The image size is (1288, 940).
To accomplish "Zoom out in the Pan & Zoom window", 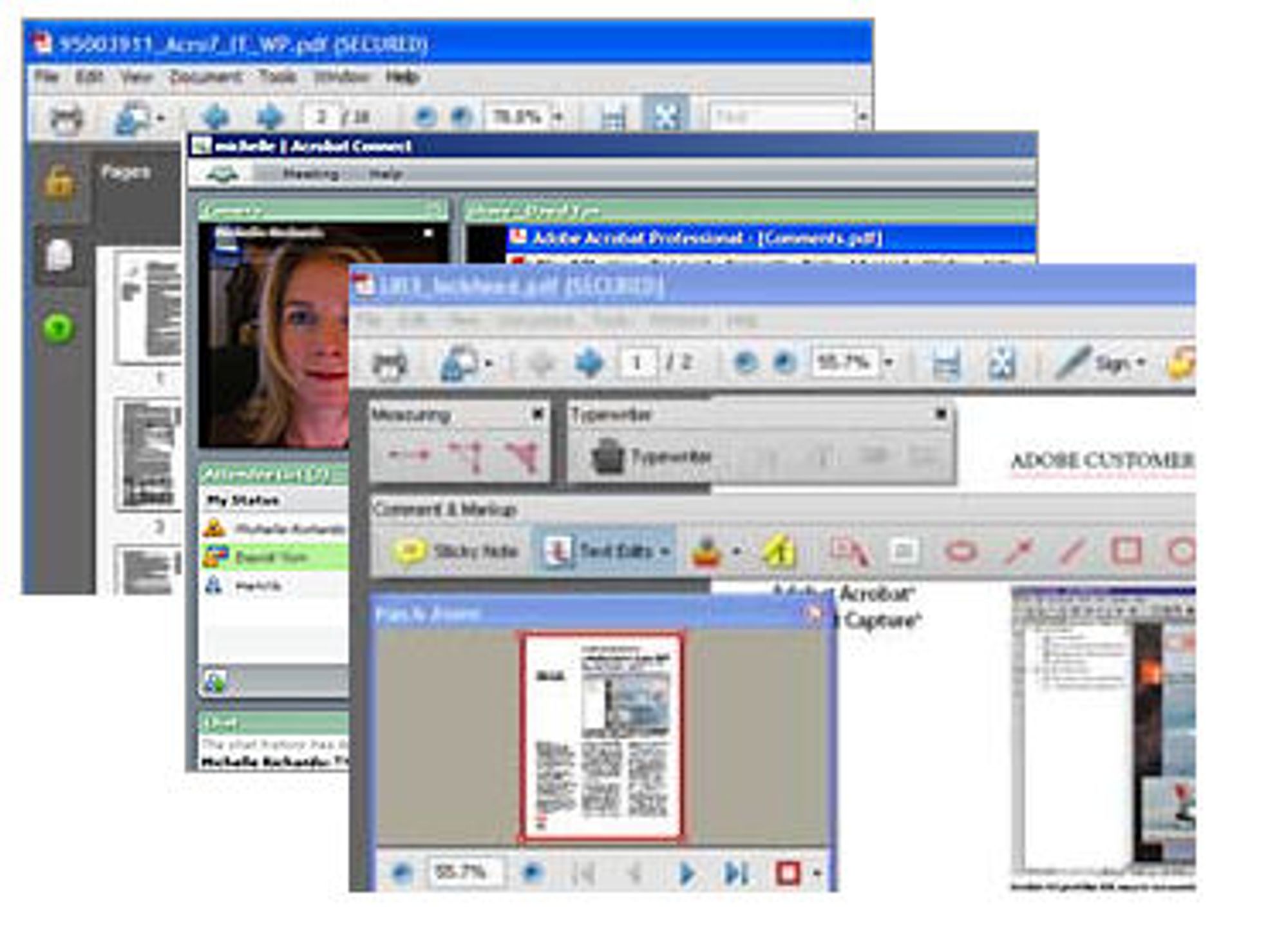I will (x=402, y=873).
